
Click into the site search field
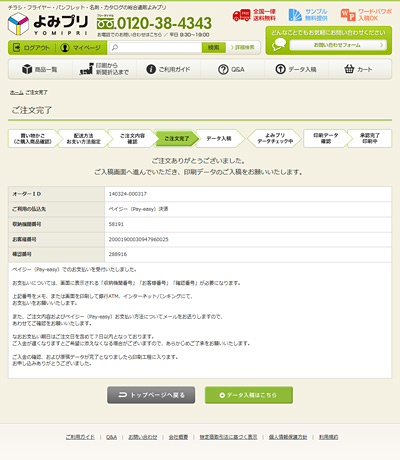click(155, 48)
